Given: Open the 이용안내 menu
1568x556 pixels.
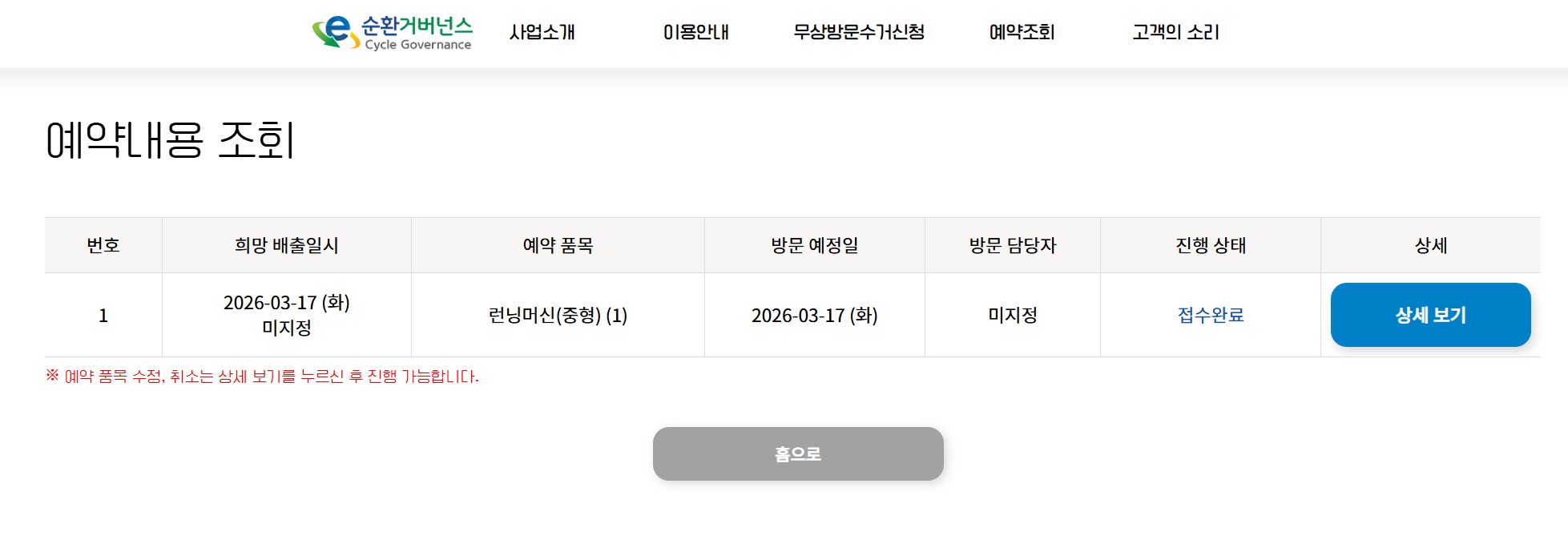Looking at the screenshot, I should 695,33.
